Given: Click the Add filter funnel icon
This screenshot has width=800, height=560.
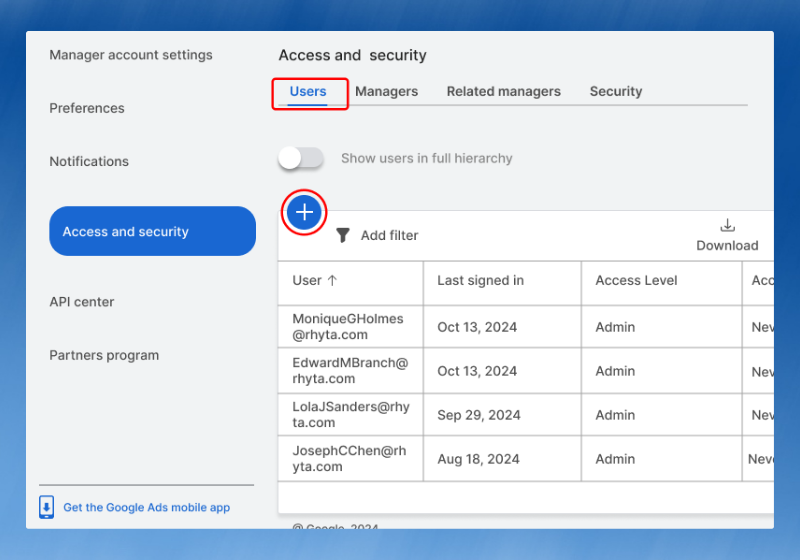Looking at the screenshot, I should coord(343,235).
